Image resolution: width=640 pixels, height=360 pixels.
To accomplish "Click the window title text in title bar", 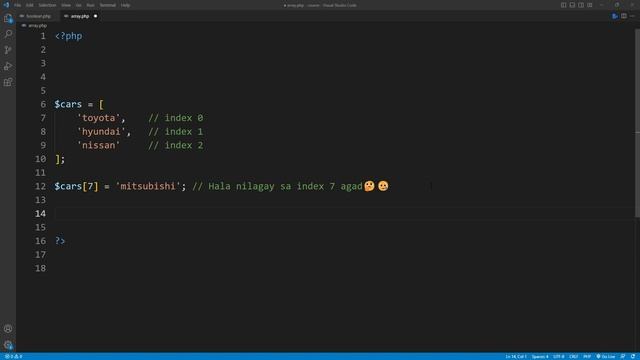I will coord(320,5).
